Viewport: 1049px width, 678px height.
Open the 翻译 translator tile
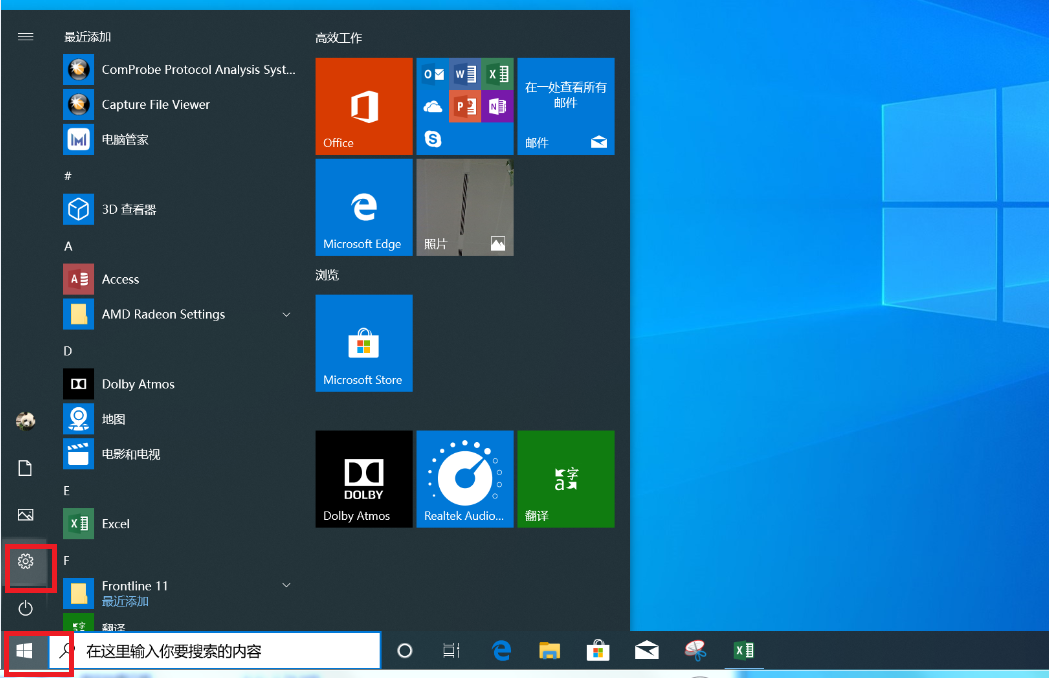click(566, 479)
